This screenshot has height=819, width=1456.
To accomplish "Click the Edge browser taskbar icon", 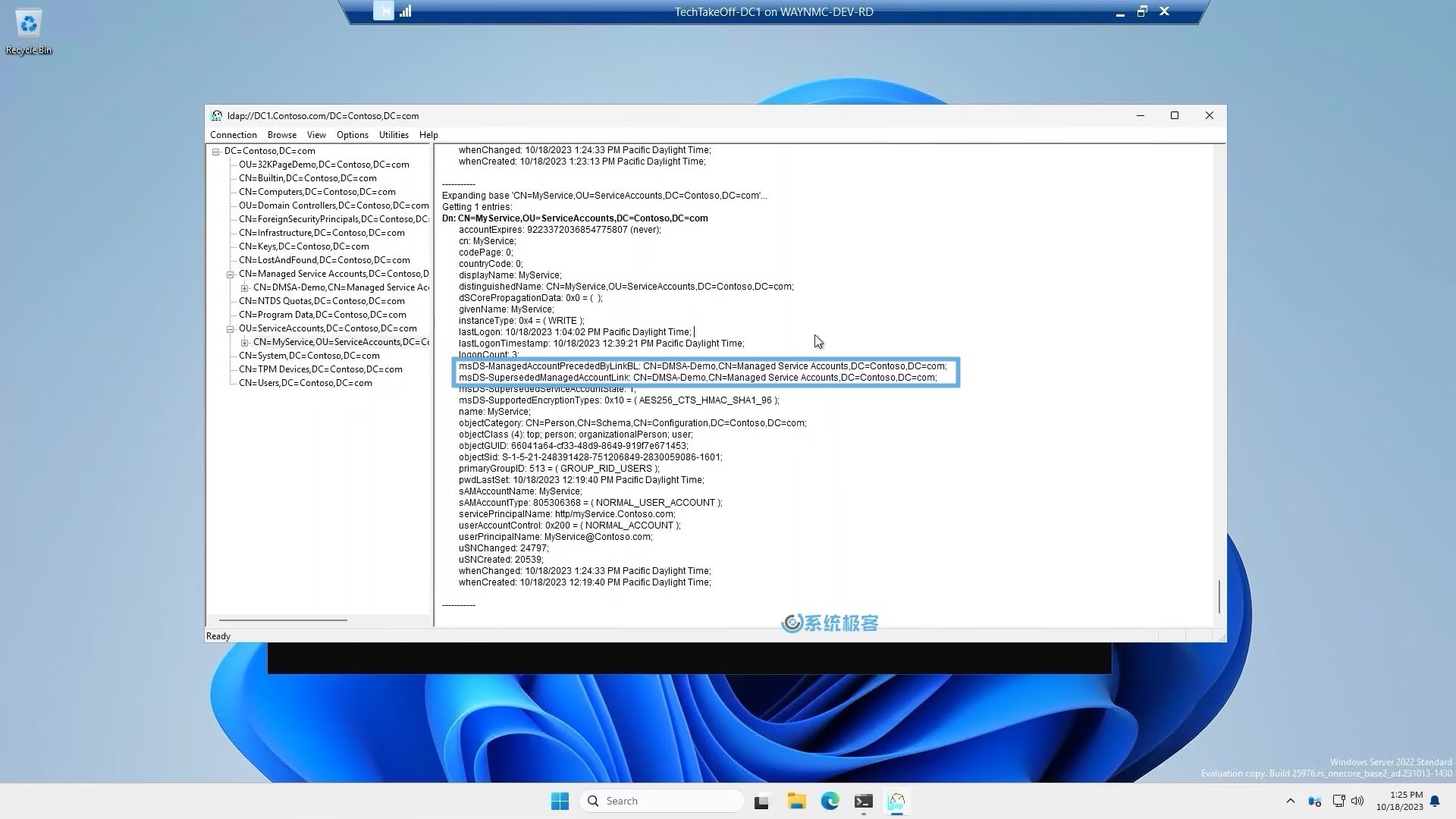I will pyautogui.click(x=830, y=800).
